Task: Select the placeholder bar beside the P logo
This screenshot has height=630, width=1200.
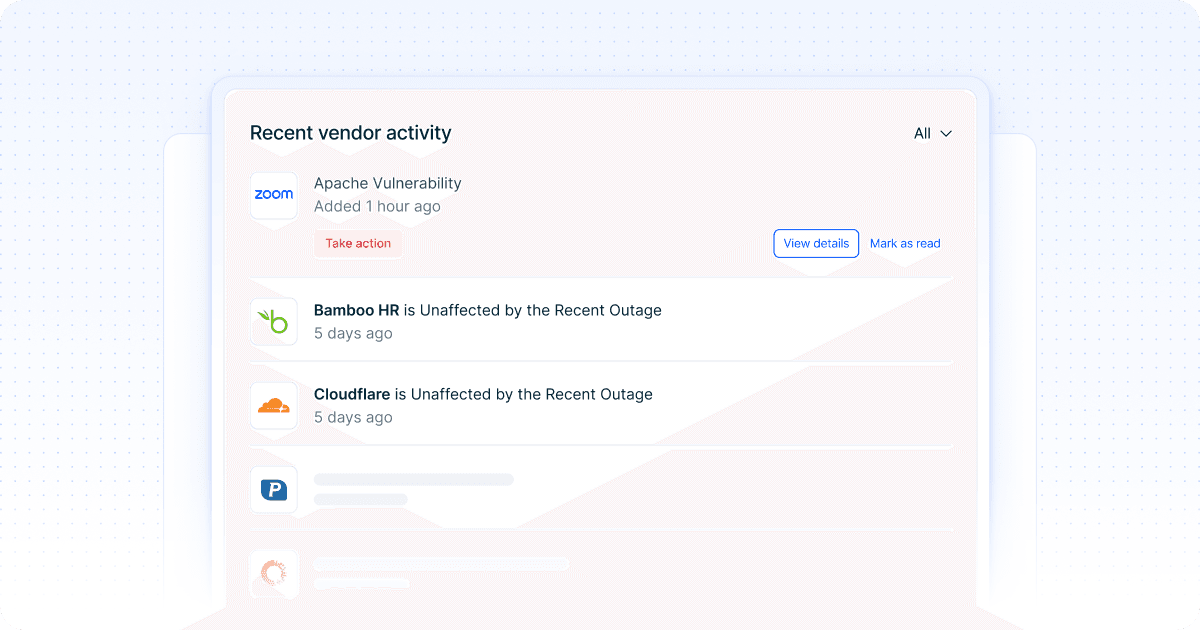Action: 414,480
